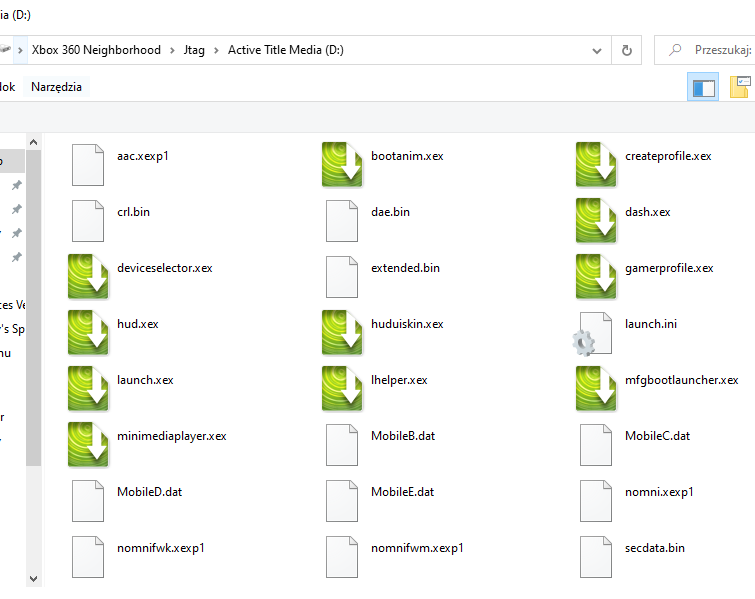Refresh the current folder view
The width and height of the screenshot is (755, 599).
click(626, 50)
